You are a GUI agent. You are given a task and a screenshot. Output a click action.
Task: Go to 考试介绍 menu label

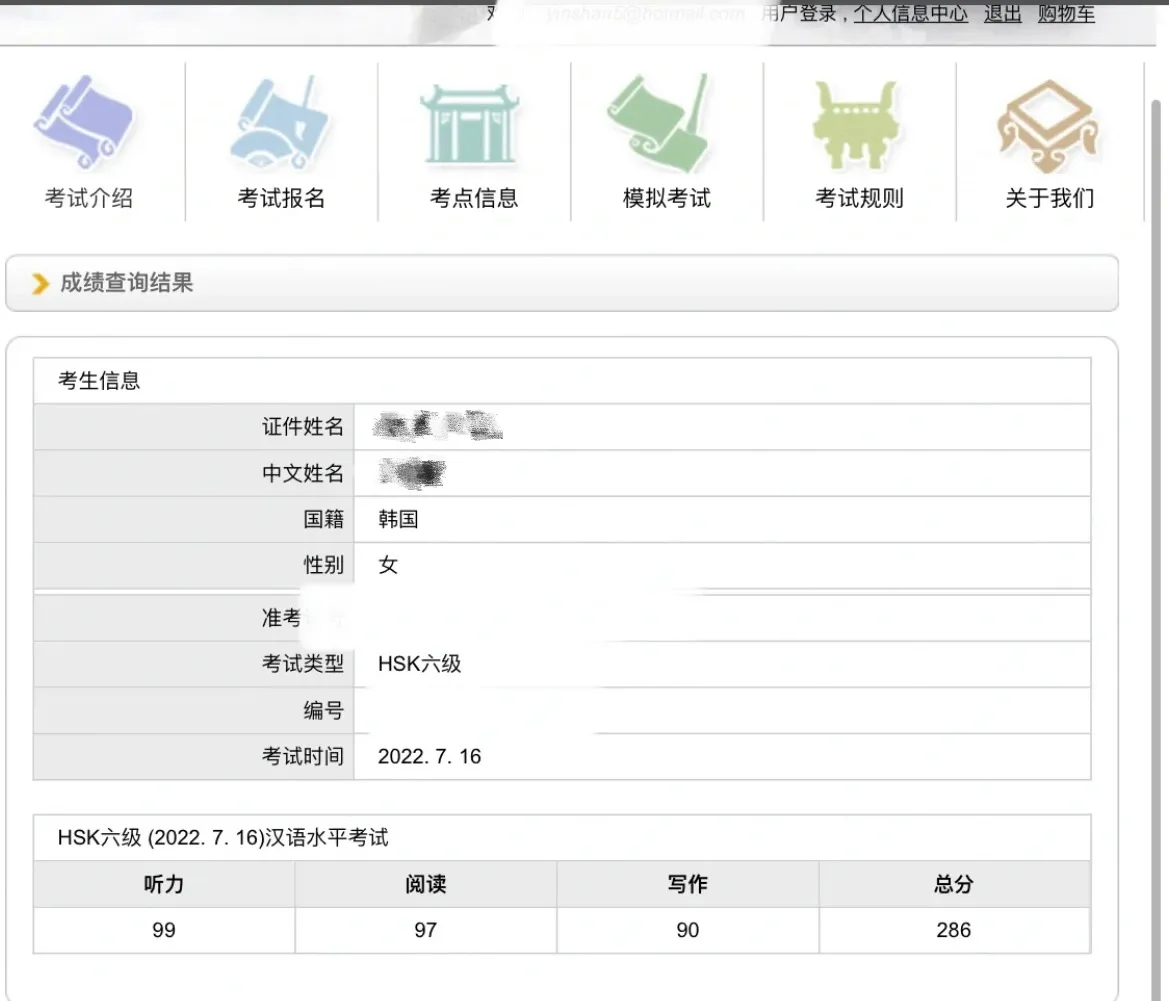click(x=89, y=198)
